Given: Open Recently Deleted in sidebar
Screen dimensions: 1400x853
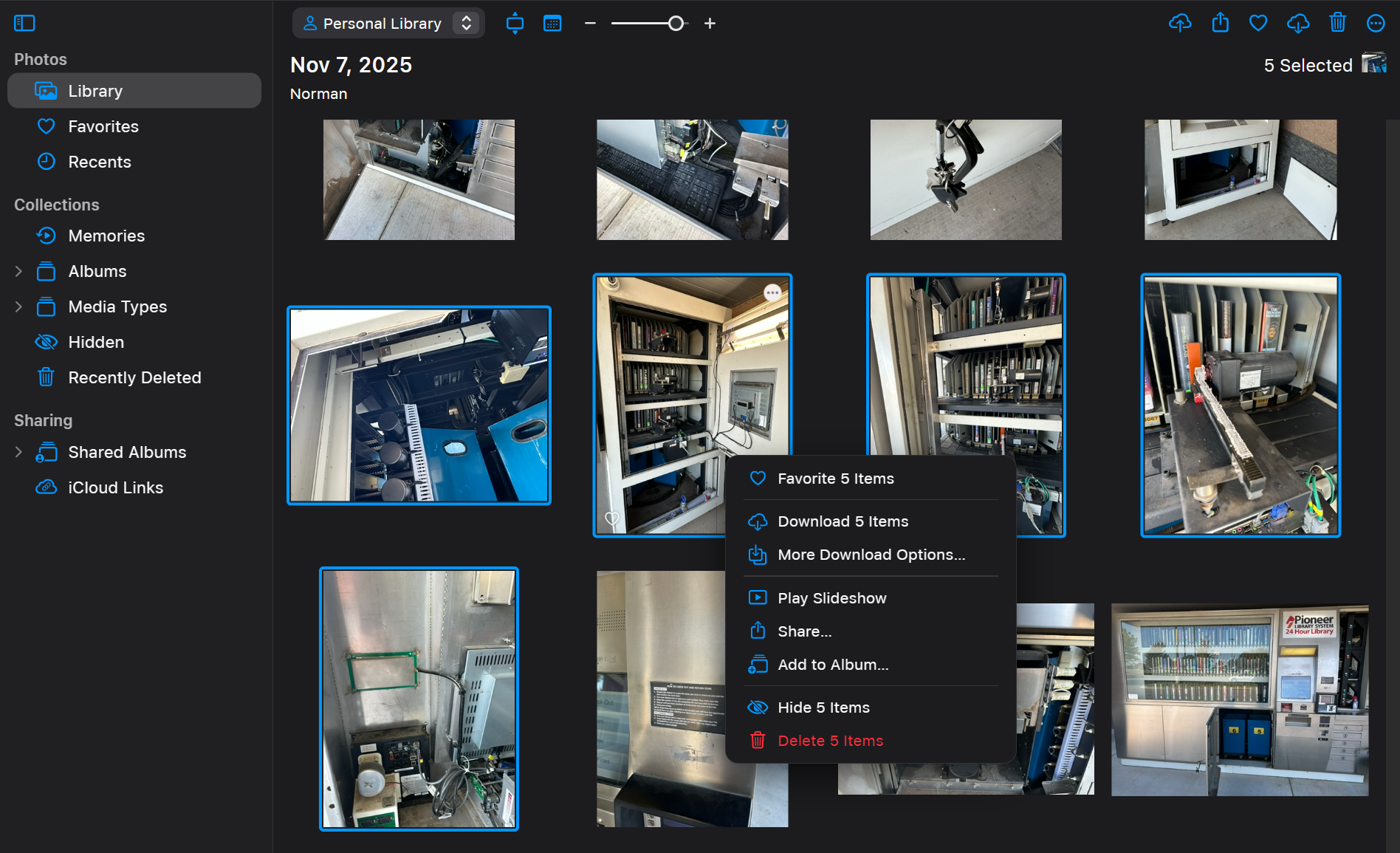Looking at the screenshot, I should point(134,377).
